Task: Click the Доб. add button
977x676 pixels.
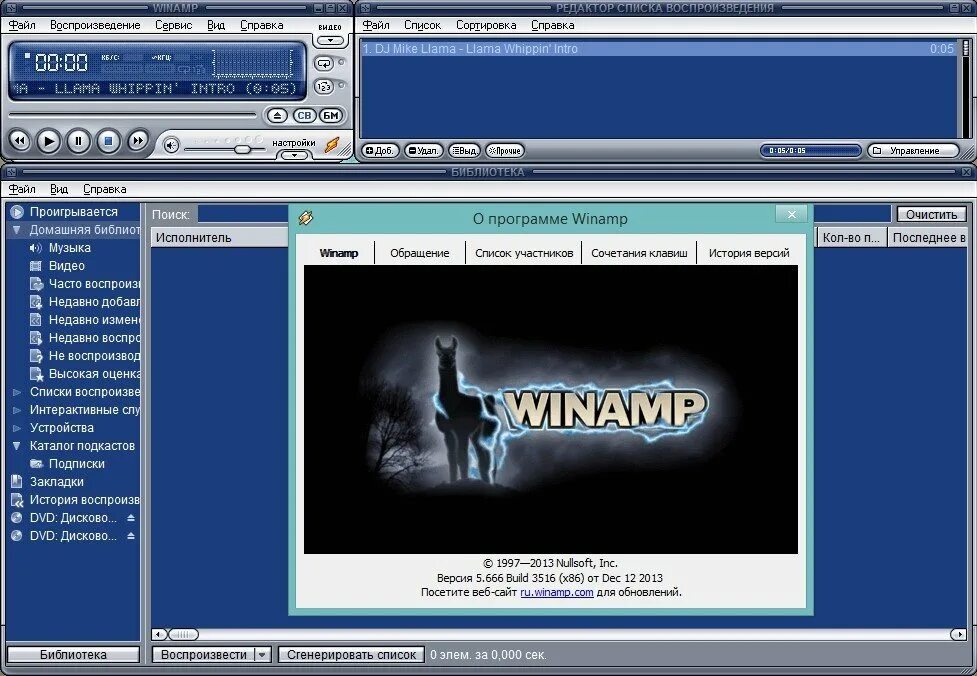Action: pos(380,151)
